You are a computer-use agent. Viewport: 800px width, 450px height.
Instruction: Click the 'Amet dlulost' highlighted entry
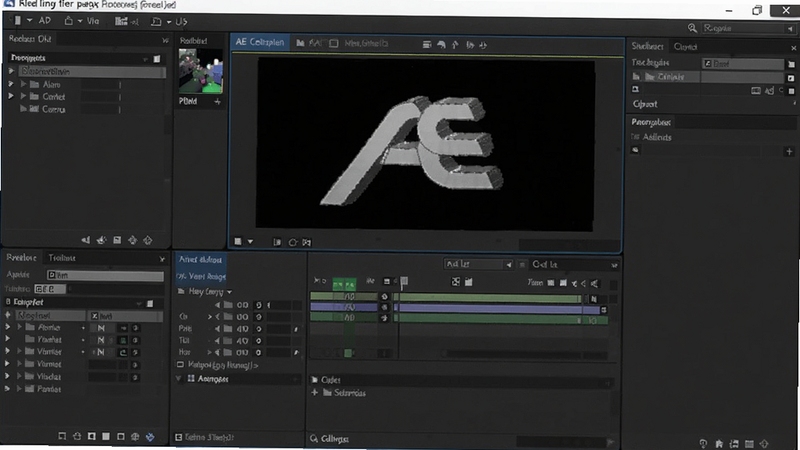(200, 260)
